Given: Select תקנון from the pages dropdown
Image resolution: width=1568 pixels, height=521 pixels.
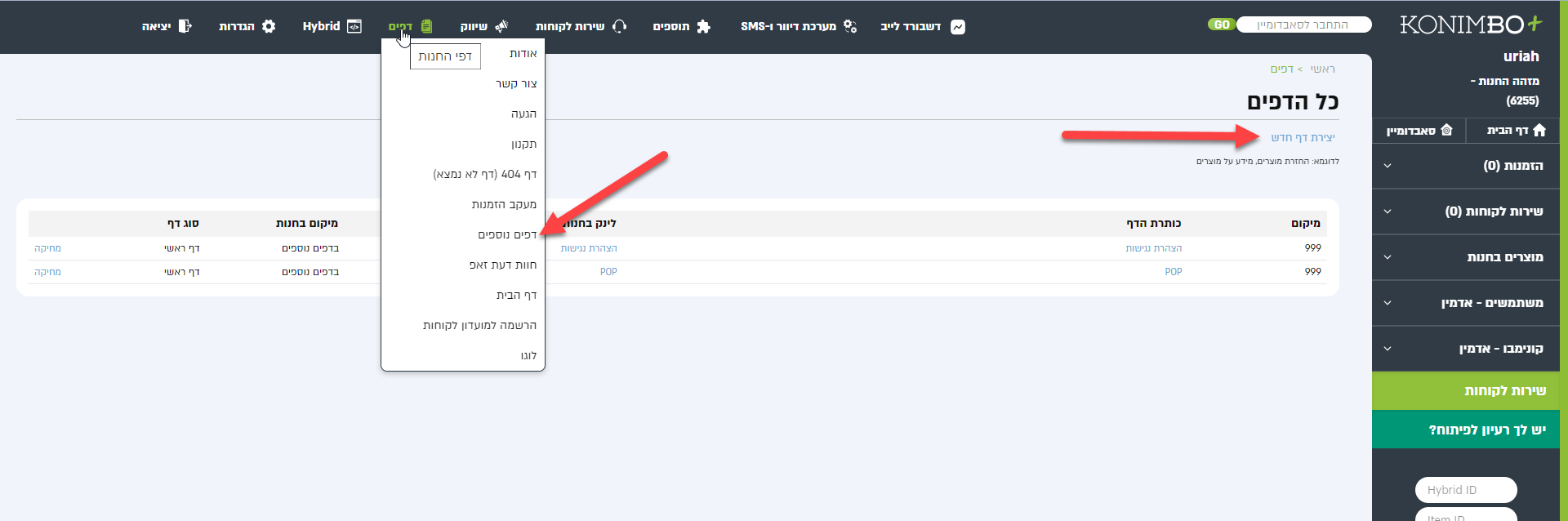Looking at the screenshot, I should pyautogui.click(x=524, y=145).
